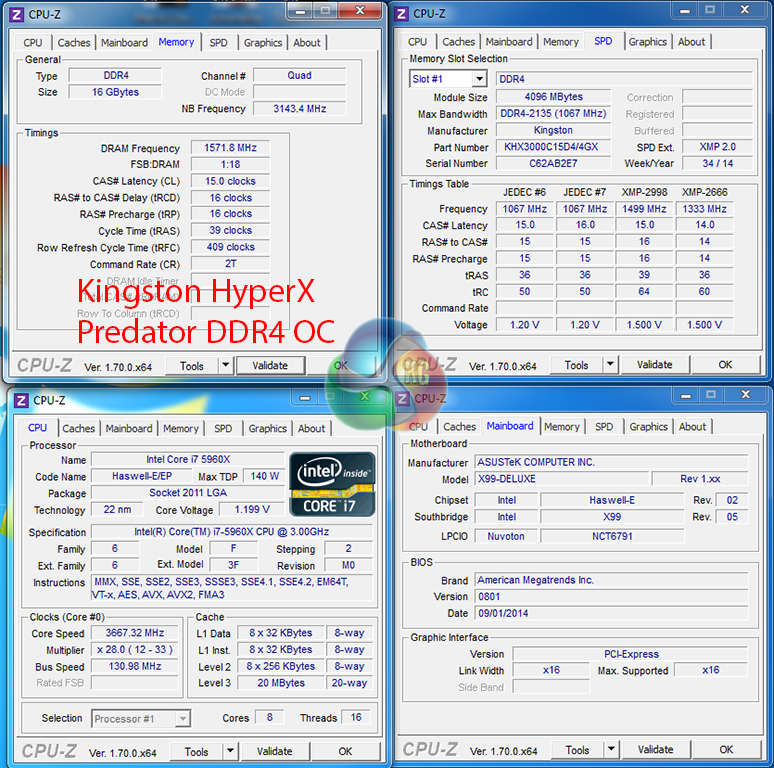Open CPU tab in SPD window
This screenshot has width=774, height=768.
click(x=418, y=42)
